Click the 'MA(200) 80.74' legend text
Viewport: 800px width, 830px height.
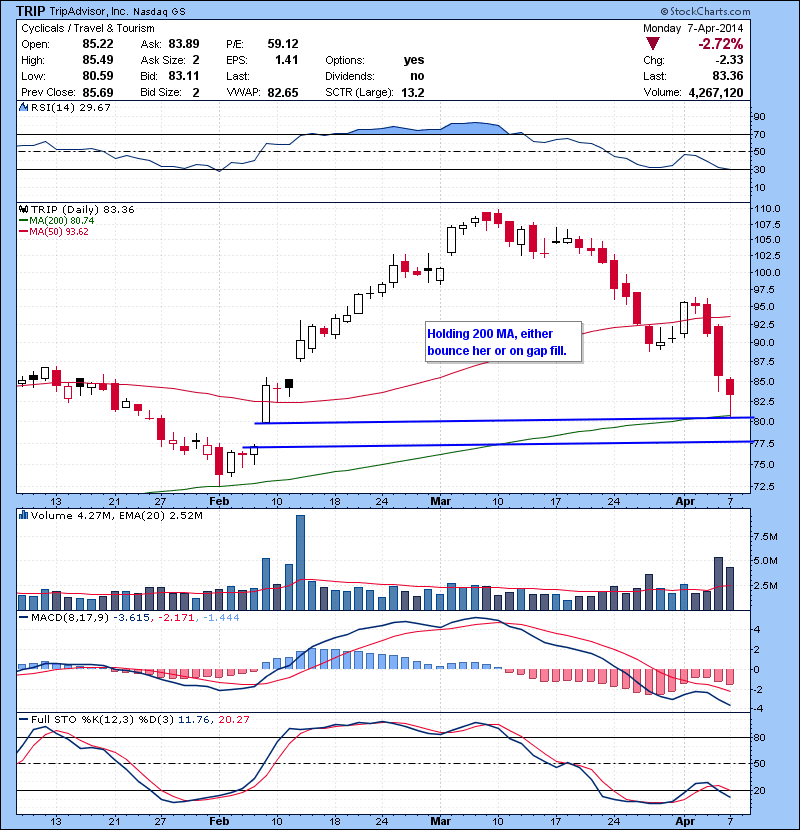(61, 220)
